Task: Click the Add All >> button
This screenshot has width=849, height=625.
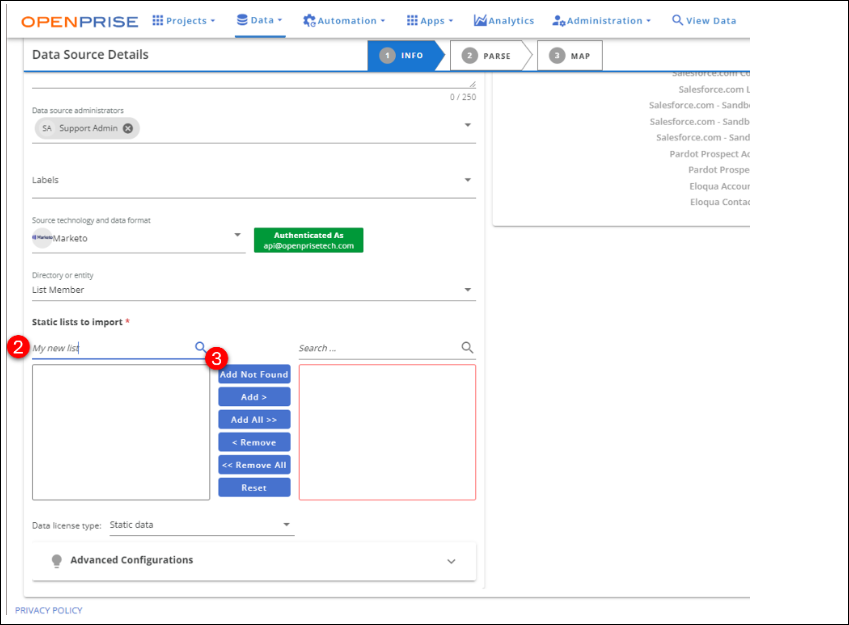Action: [254, 420]
